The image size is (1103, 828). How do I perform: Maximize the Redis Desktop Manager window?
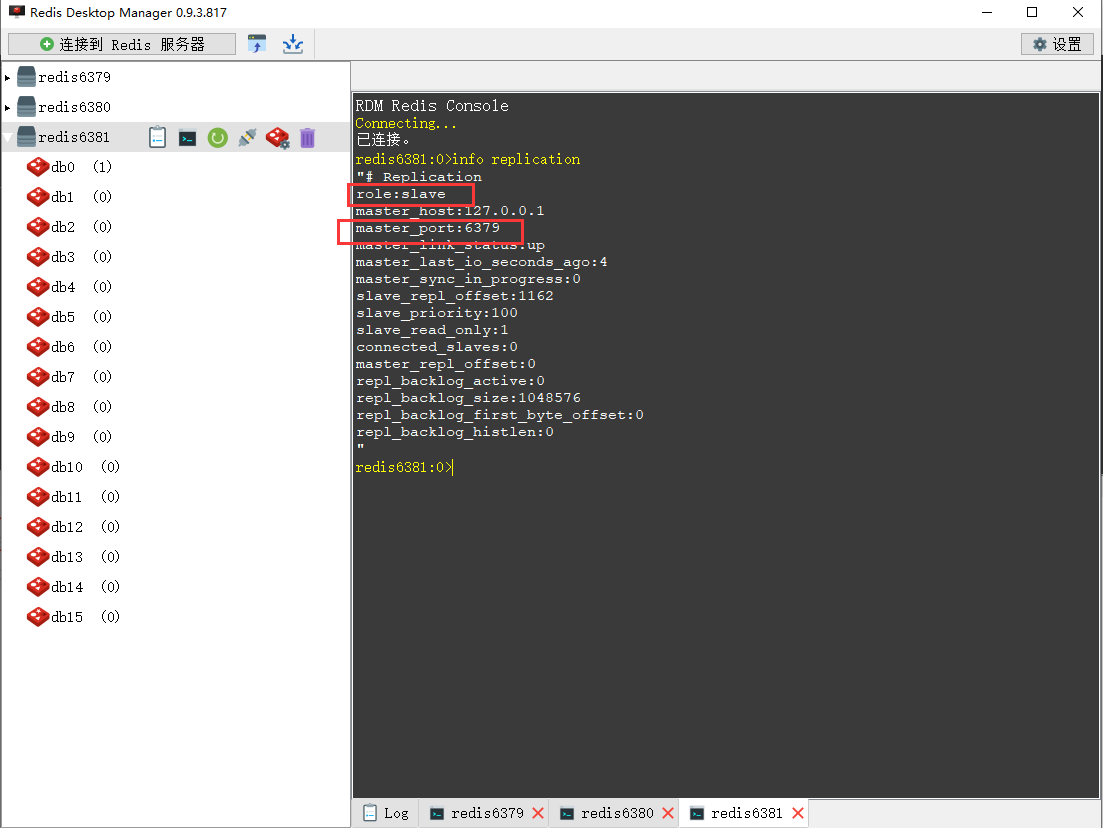coord(1032,12)
